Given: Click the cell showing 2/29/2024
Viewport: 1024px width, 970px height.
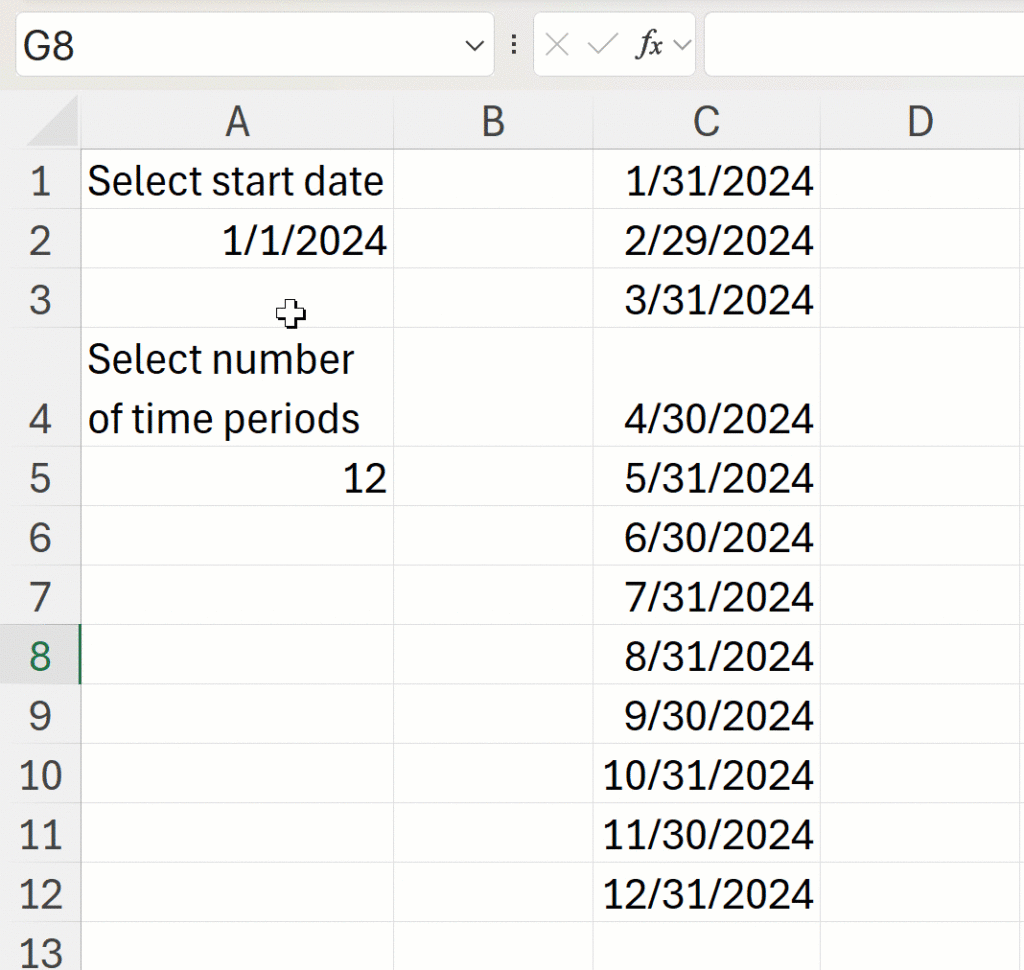Looking at the screenshot, I should pos(706,241).
